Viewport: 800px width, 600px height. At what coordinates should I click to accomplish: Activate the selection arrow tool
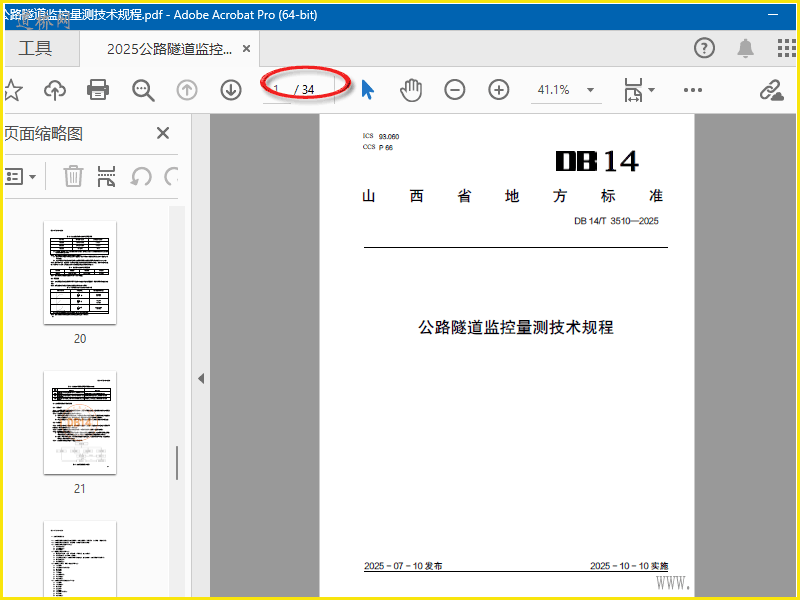367,90
